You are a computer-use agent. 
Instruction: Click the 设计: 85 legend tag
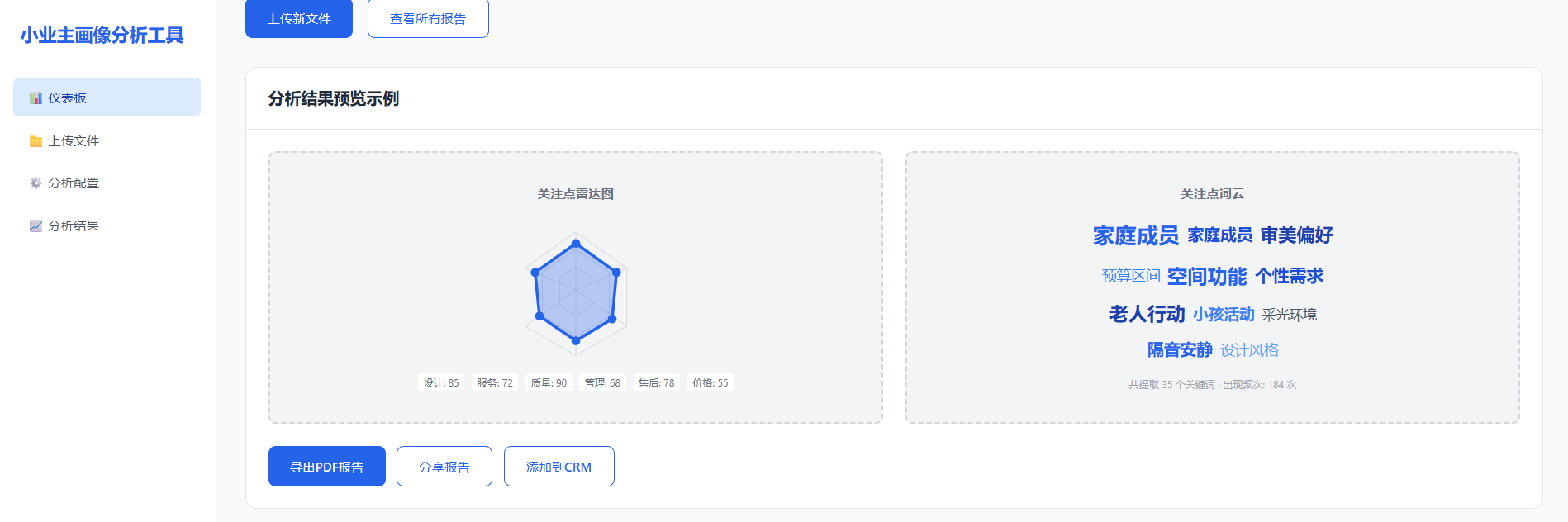(441, 383)
